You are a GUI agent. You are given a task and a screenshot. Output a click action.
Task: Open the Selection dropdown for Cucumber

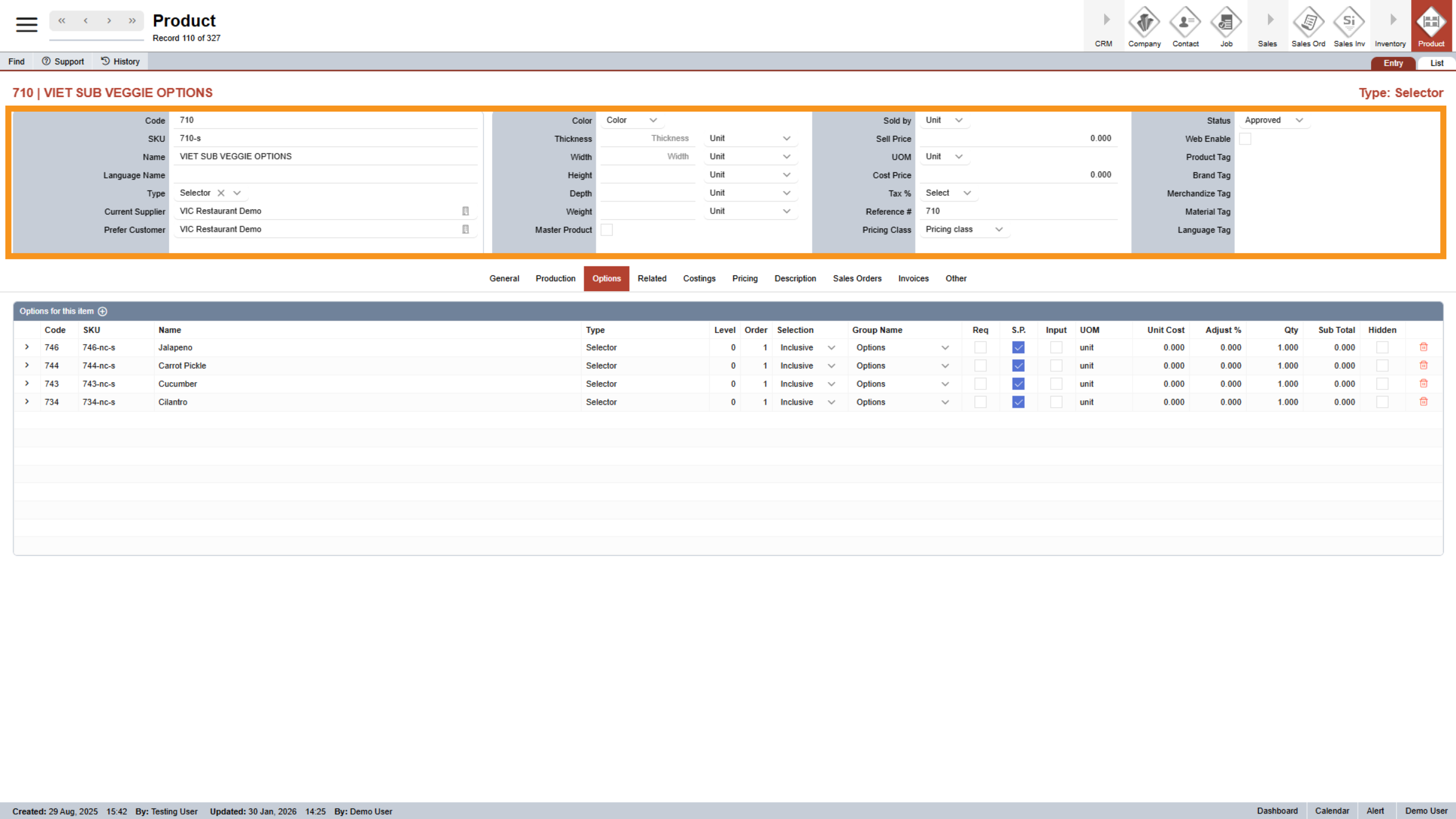[x=831, y=383]
